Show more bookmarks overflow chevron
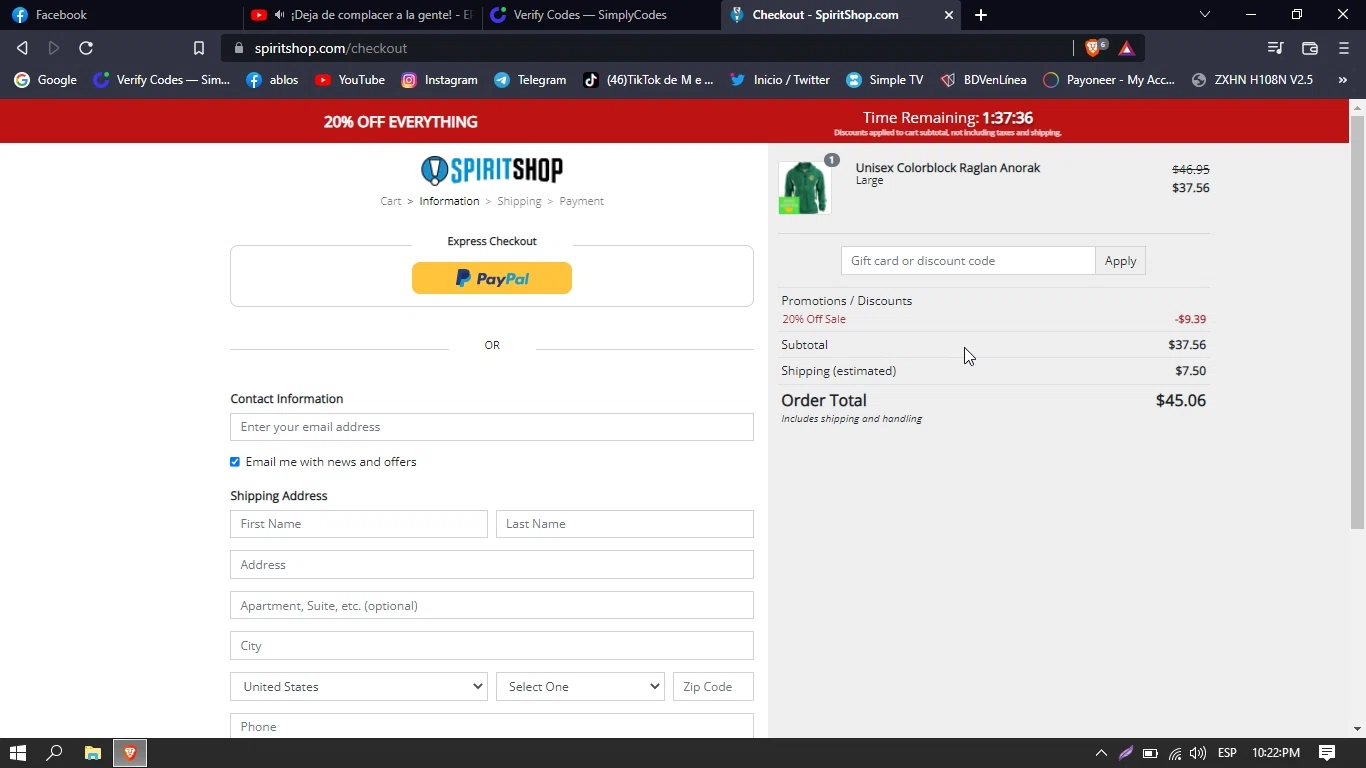Screen dimensions: 1366x768 point(1343,80)
